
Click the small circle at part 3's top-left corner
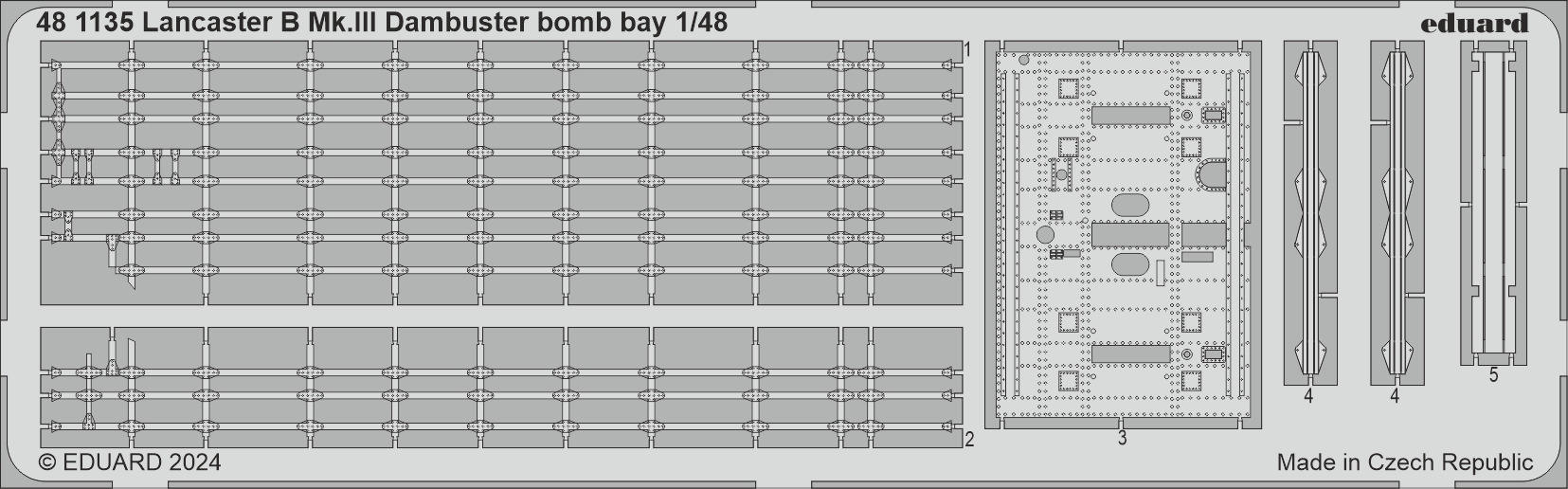pyautogui.click(x=1023, y=59)
